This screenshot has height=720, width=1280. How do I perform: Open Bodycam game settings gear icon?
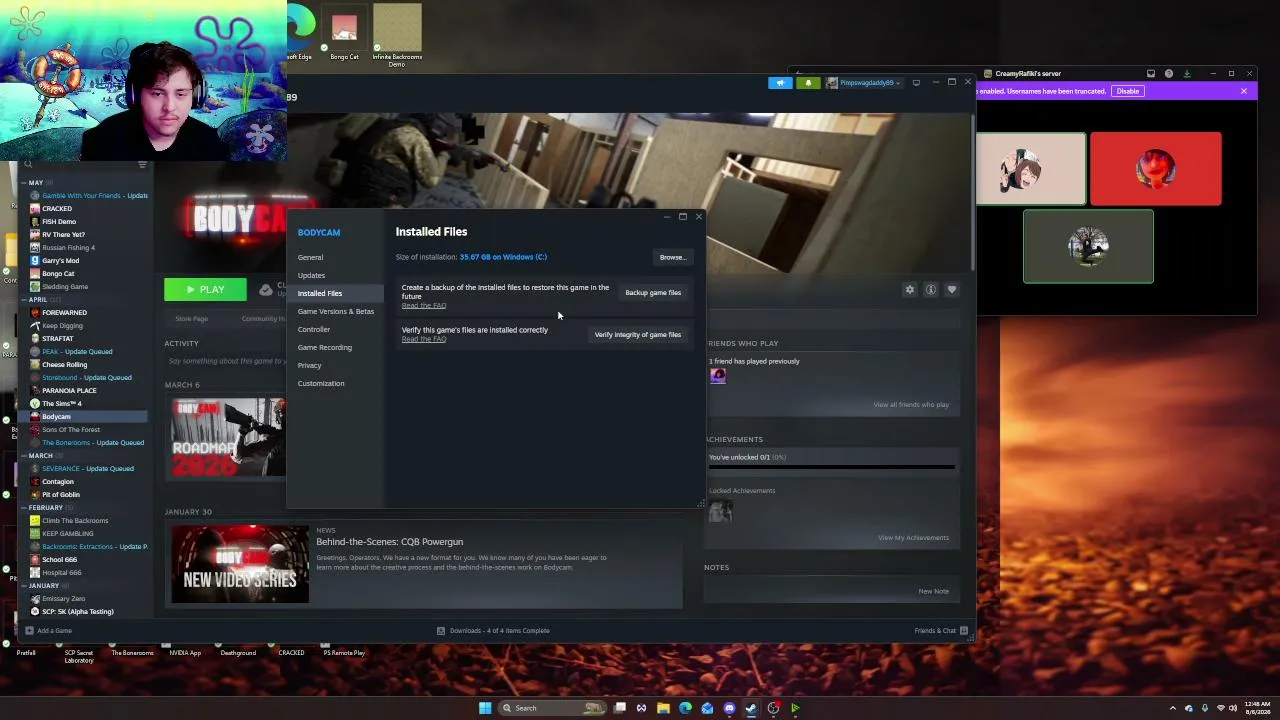tap(910, 290)
